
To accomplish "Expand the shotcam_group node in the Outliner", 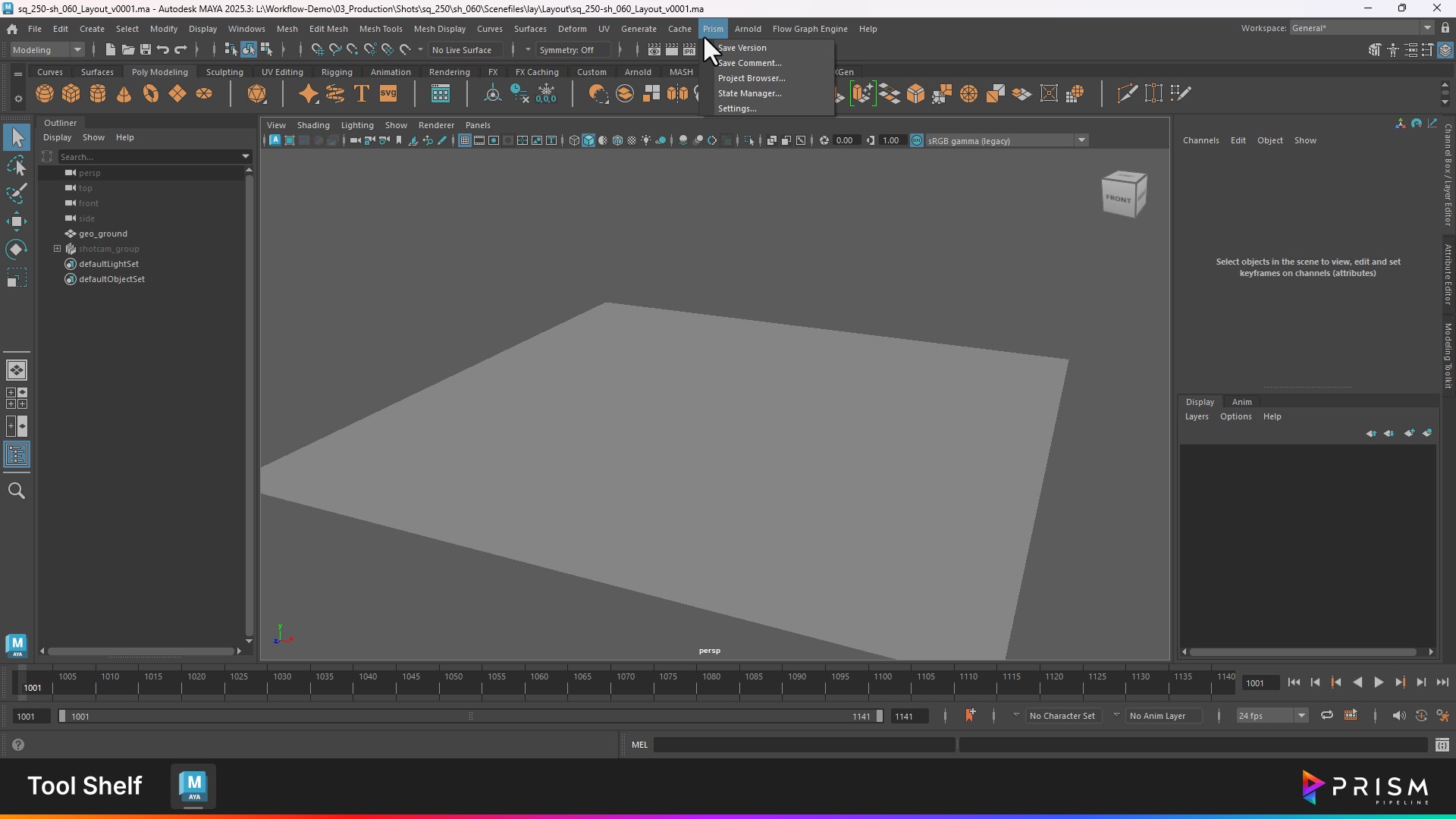I will (x=57, y=249).
